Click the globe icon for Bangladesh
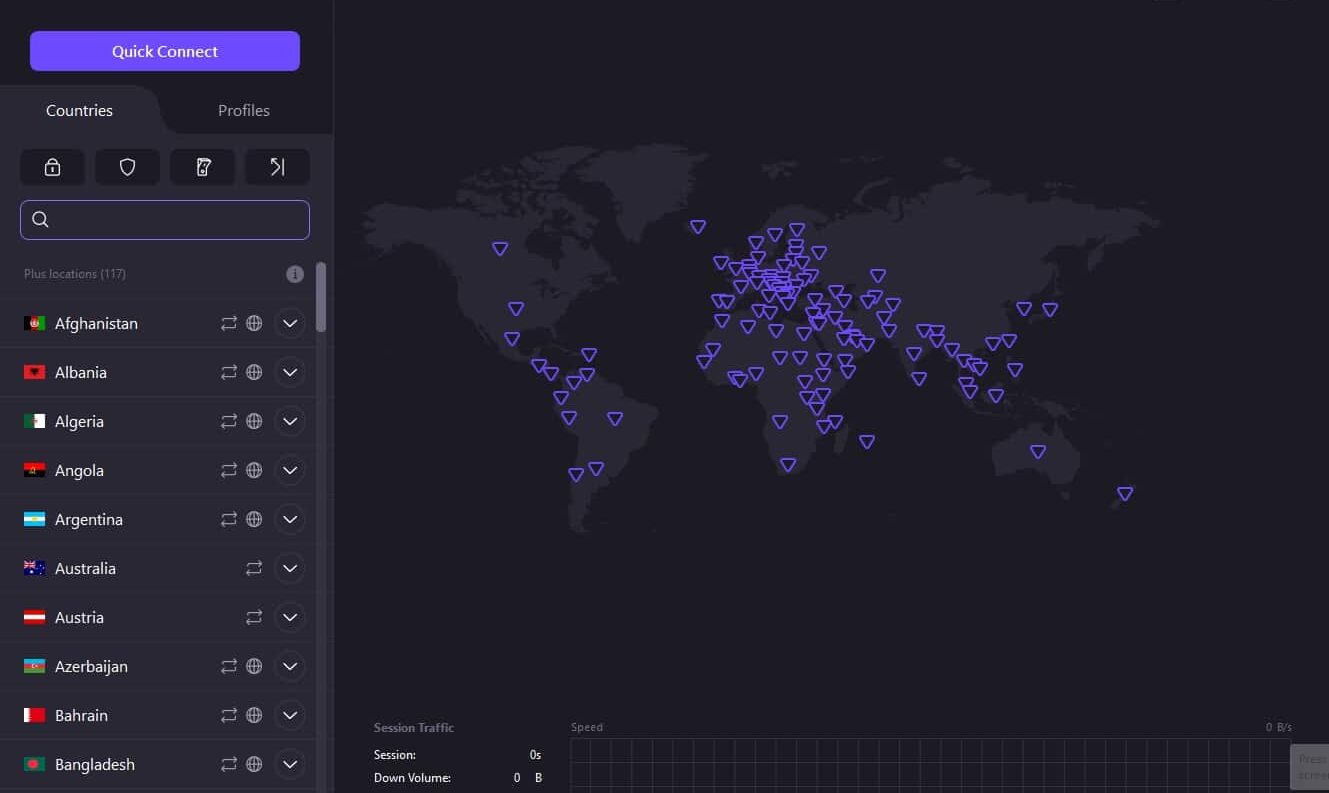Viewport: 1329px width, 793px height. (x=254, y=764)
